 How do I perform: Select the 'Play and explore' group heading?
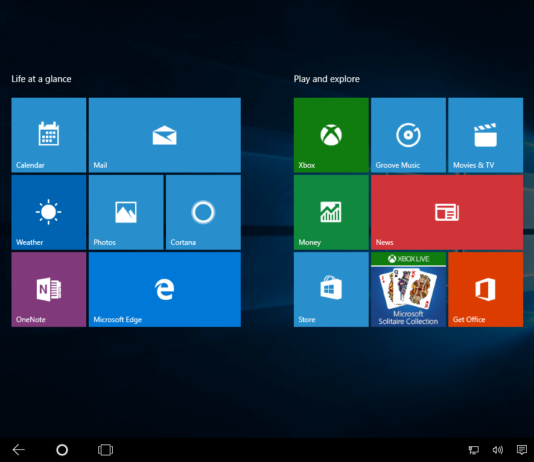coord(327,79)
